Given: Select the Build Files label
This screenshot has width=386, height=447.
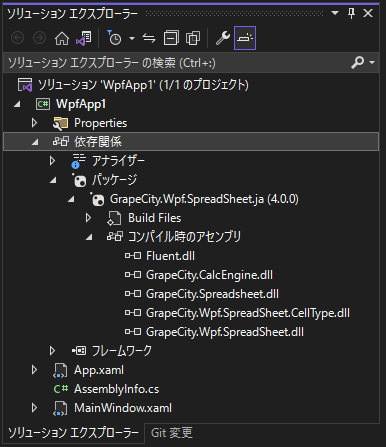Looking at the screenshot, I should pyautogui.click(x=155, y=218).
